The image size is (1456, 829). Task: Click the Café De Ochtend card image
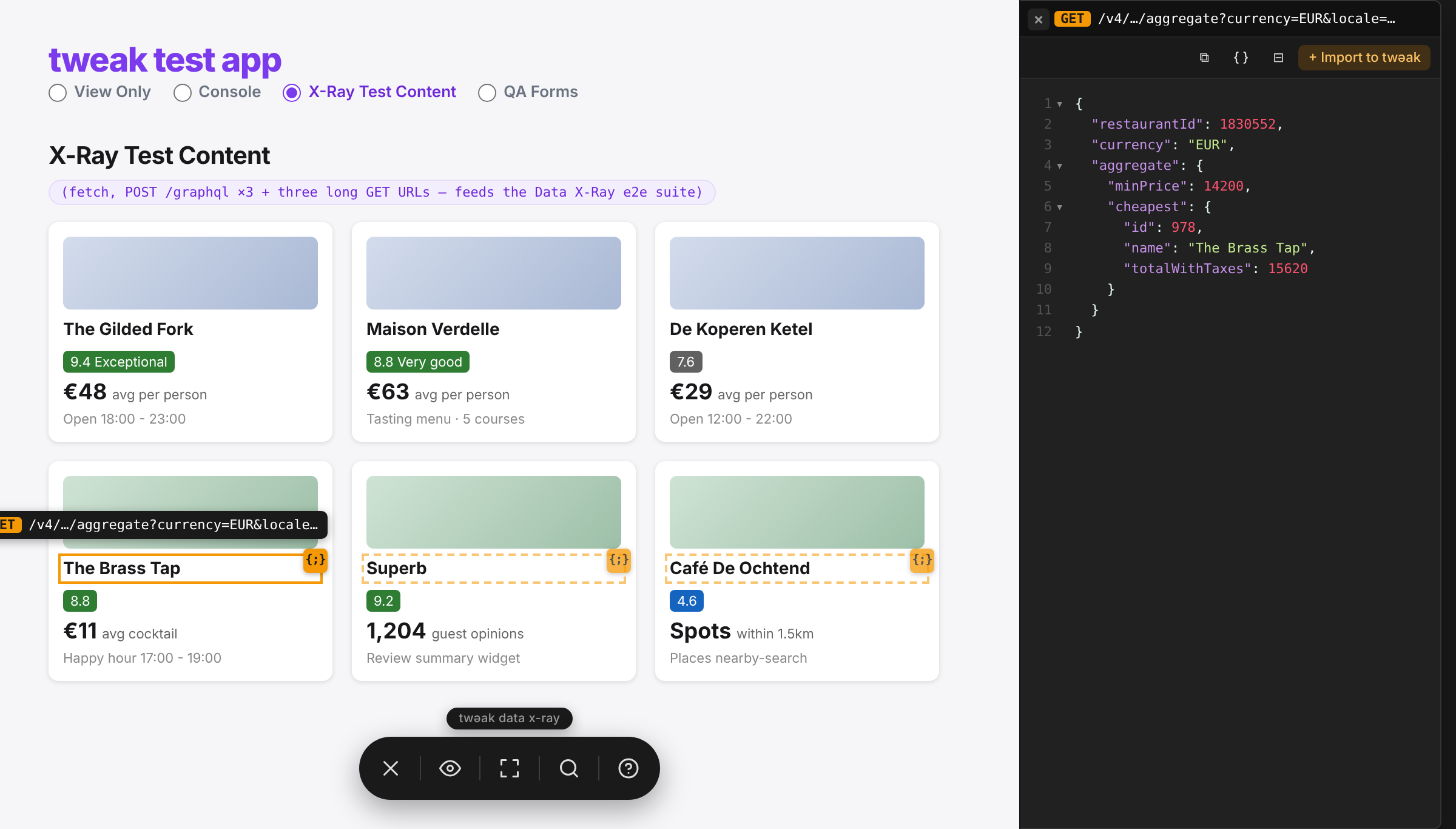click(x=797, y=512)
